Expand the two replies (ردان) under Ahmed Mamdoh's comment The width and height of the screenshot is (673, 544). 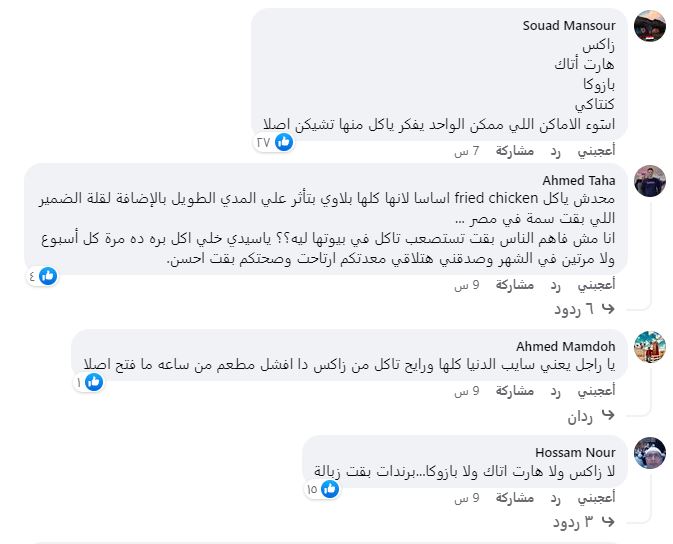(x=590, y=416)
